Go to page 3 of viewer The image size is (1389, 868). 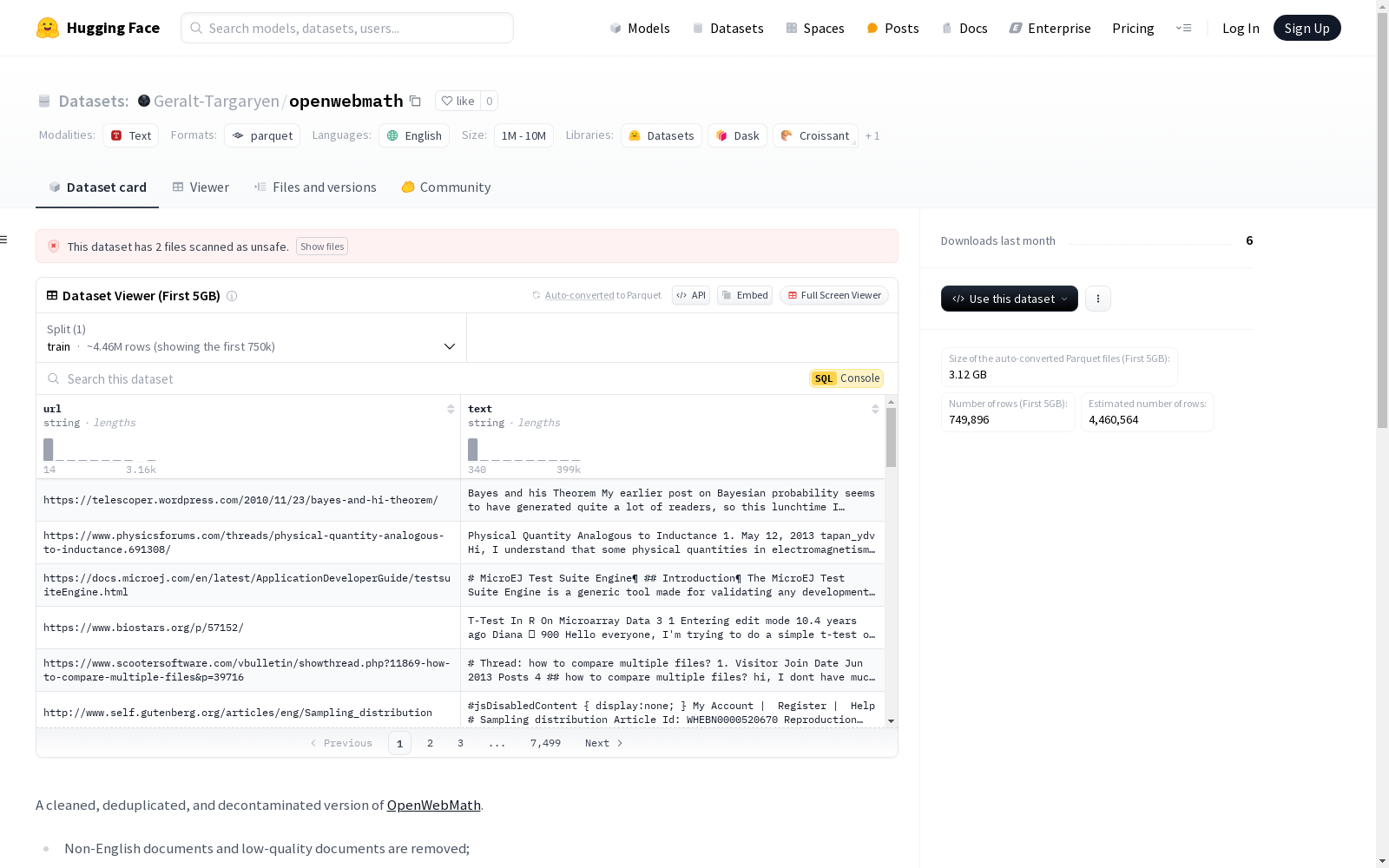coord(460,743)
